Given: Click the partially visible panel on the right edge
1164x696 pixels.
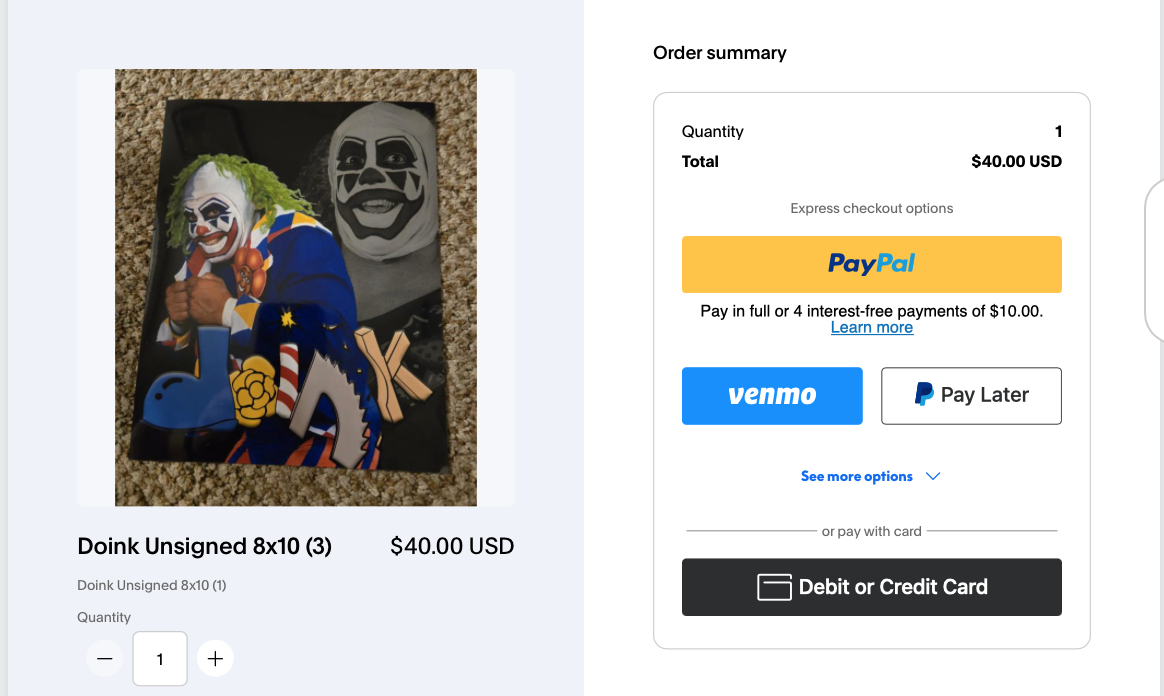Looking at the screenshot, I should pyautogui.click(x=1155, y=260).
